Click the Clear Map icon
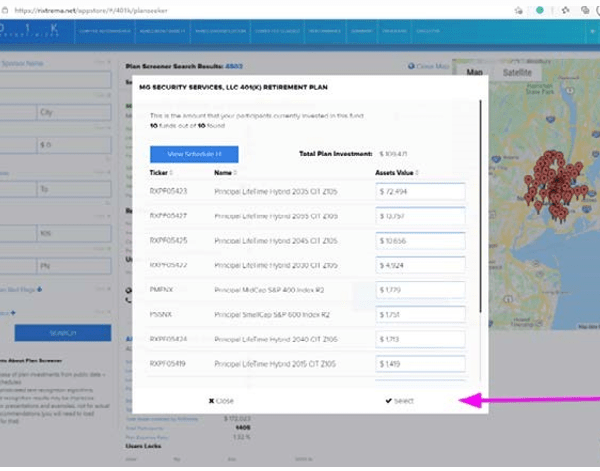Screen dimensions: 600x471 [413, 66]
